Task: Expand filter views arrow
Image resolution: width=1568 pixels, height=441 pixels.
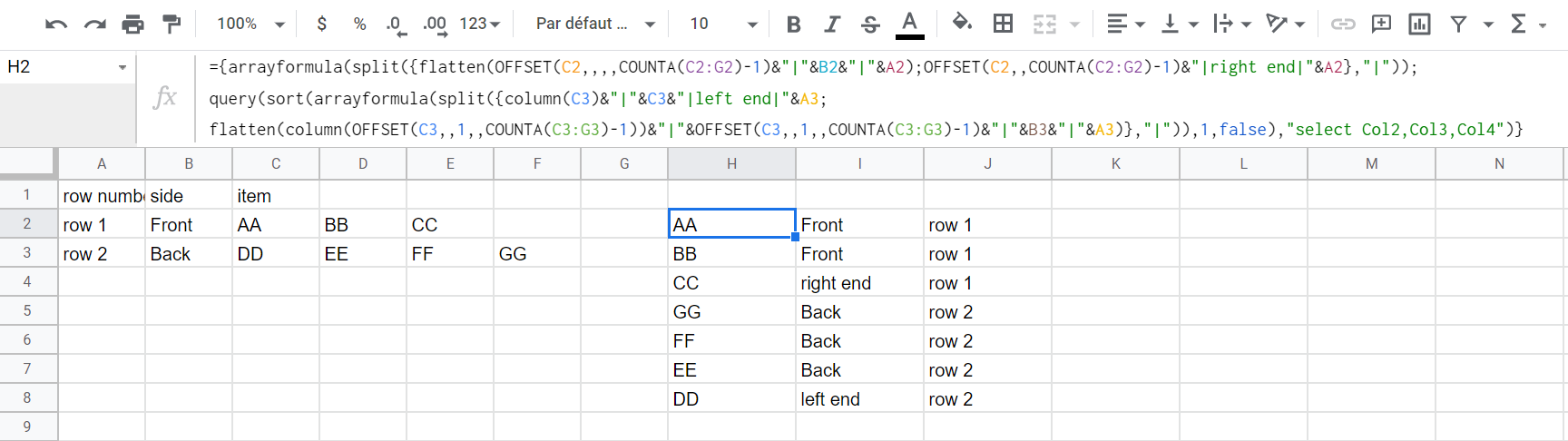Action: 1488,24
